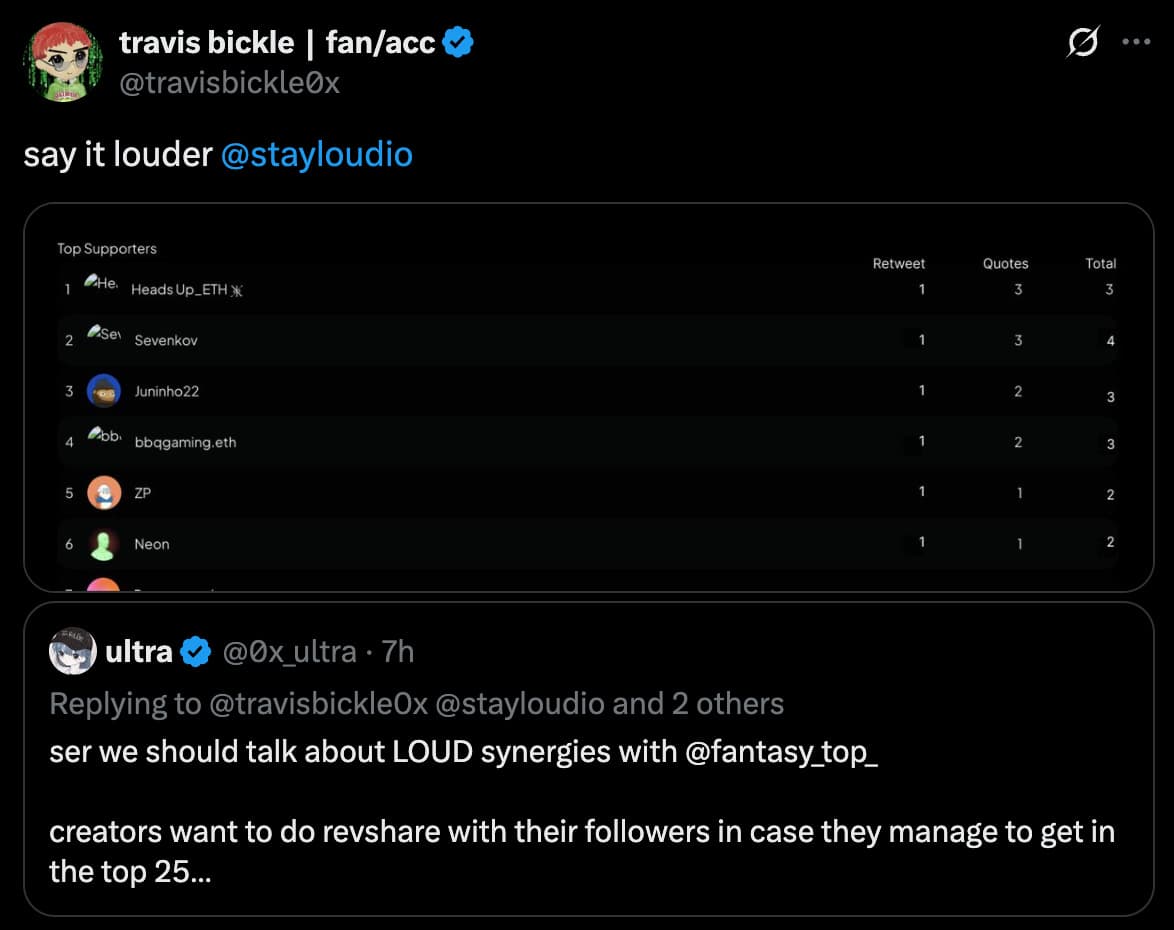Open the Top Supporters image thumbnail heading
The height and width of the screenshot is (930, 1174).
click(107, 249)
